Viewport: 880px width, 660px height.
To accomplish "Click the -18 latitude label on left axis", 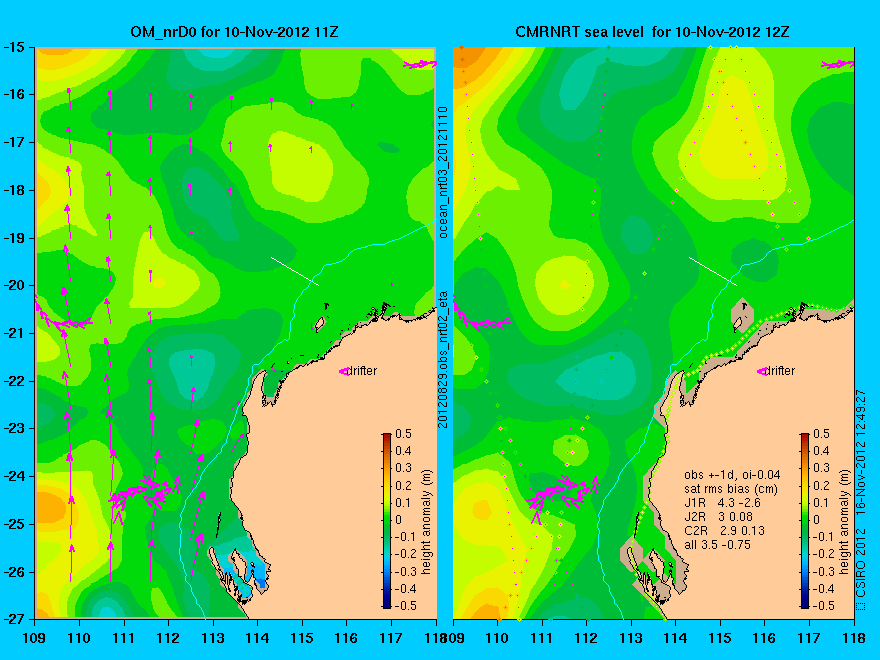I will pos(14,190).
